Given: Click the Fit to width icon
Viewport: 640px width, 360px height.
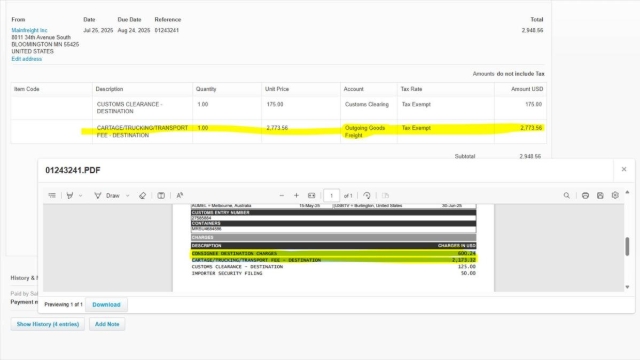Looking at the screenshot, I should (311, 196).
